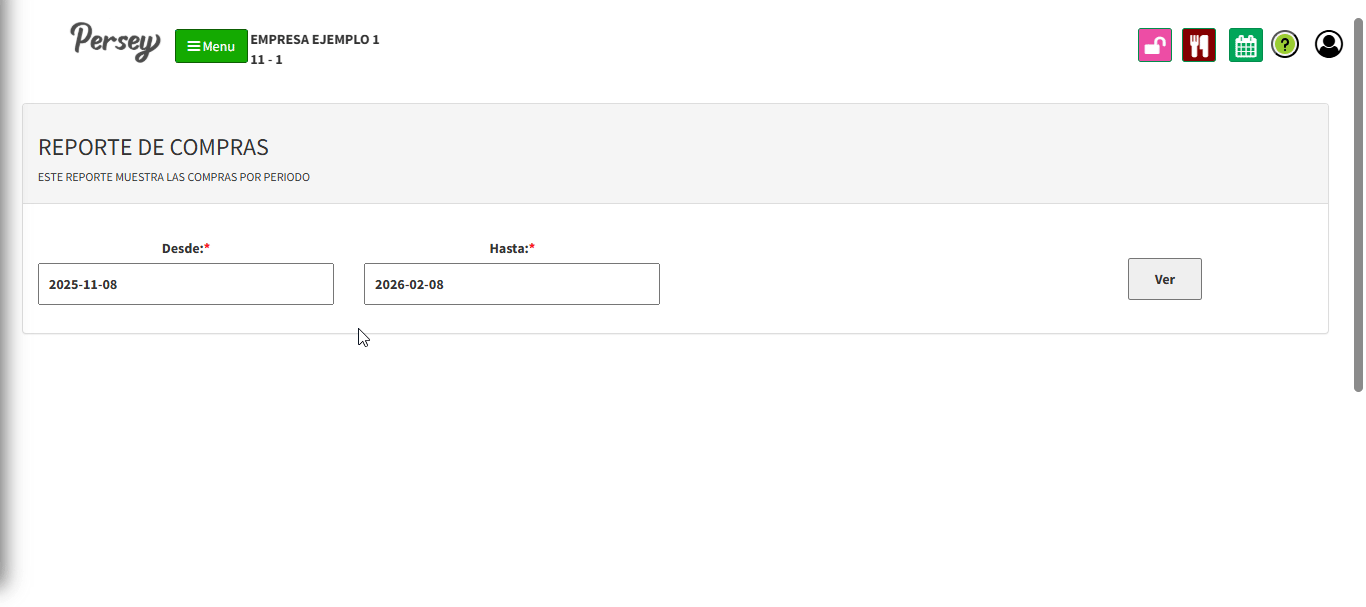
Task: Click the EMPRESA EJEMPLO 1 company name
Action: click(x=314, y=40)
